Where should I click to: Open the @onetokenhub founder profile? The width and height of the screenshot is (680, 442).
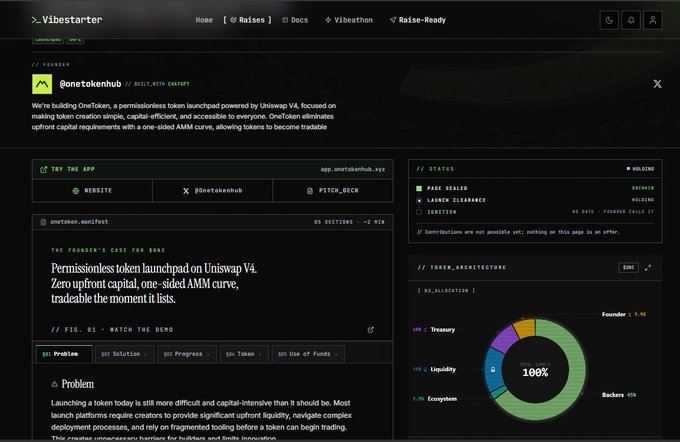click(x=90, y=84)
